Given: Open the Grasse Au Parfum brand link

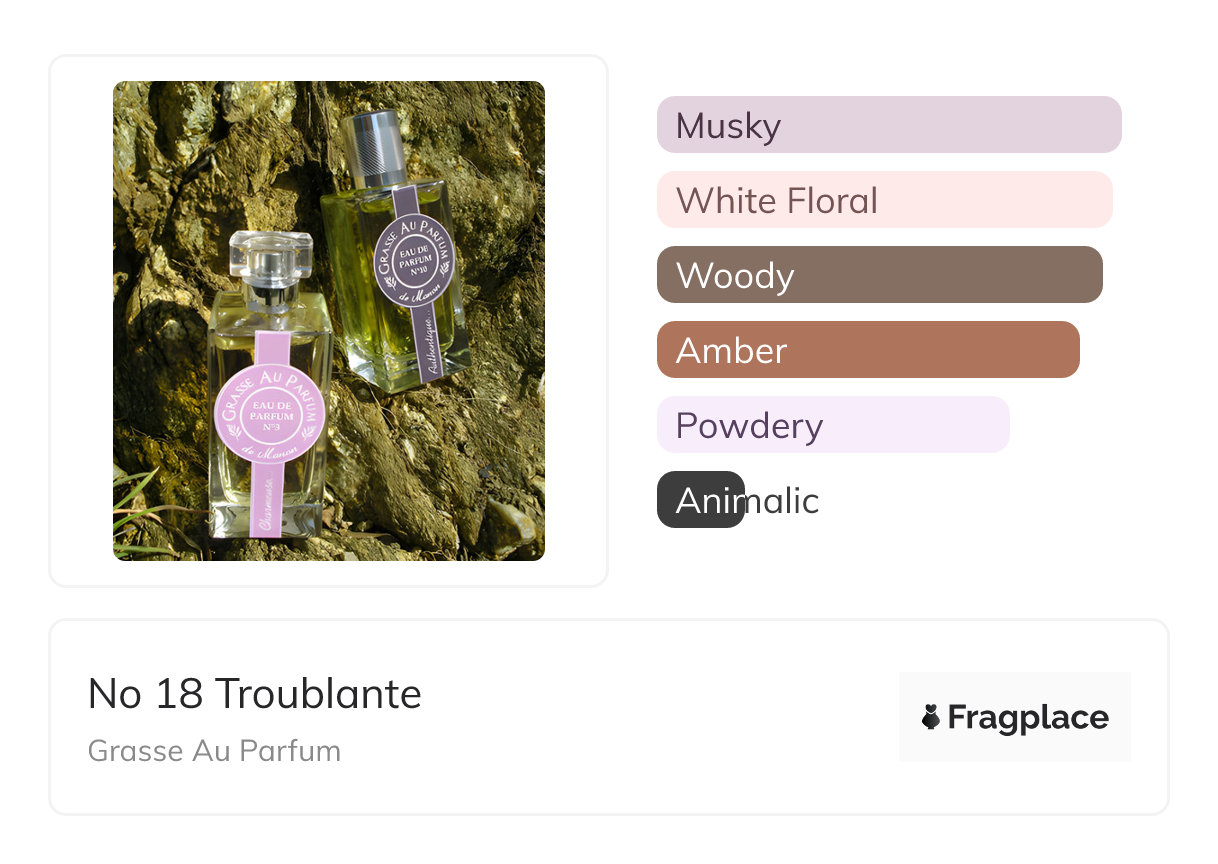Looking at the screenshot, I should [214, 750].
